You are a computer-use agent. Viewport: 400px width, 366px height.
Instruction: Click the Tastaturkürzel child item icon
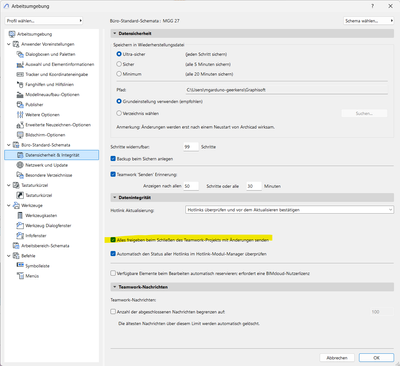click(20, 195)
